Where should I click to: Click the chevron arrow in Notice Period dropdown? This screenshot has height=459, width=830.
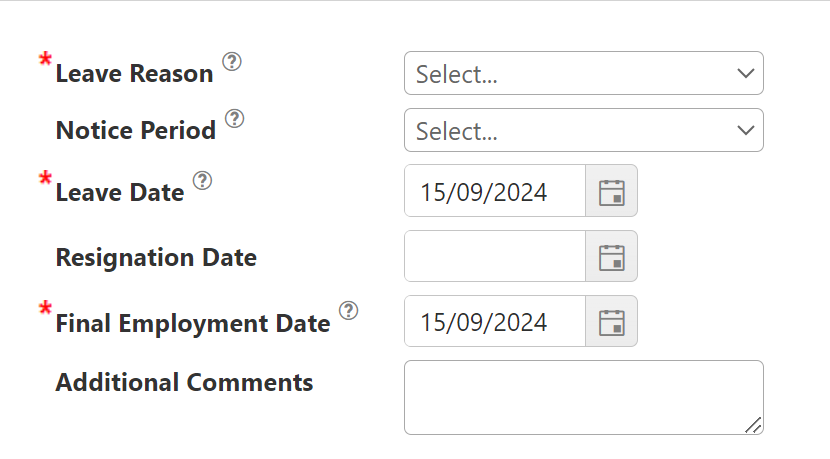pos(746,130)
